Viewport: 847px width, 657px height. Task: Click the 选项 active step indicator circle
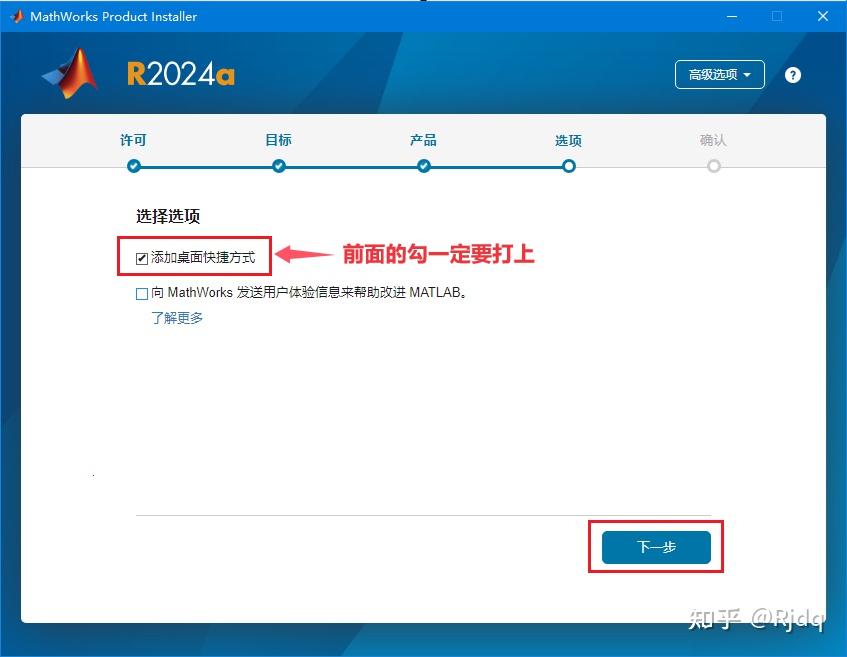click(x=568, y=166)
